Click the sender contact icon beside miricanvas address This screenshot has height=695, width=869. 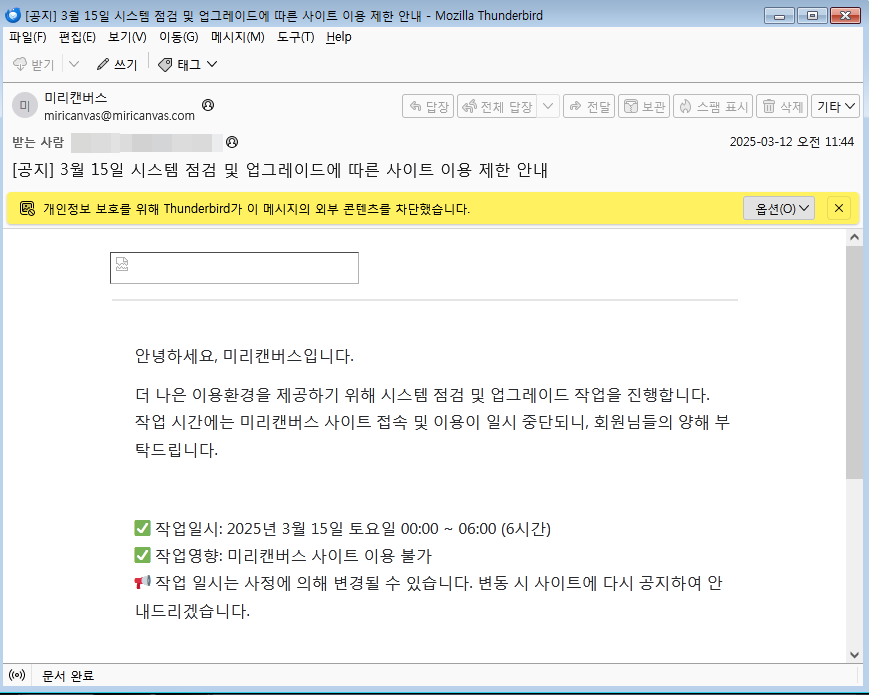tap(208, 105)
